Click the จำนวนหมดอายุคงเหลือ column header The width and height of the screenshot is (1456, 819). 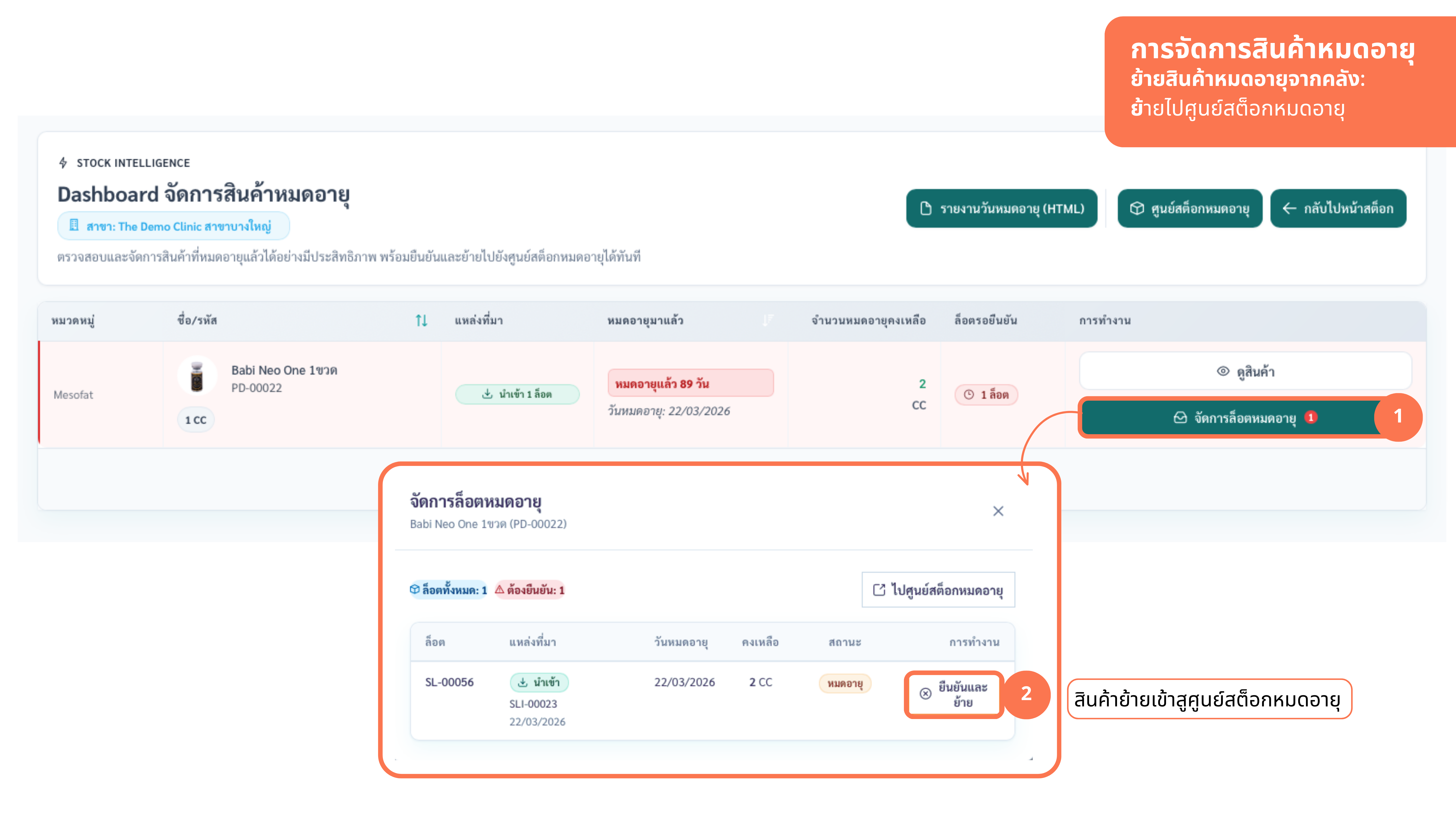click(x=869, y=321)
